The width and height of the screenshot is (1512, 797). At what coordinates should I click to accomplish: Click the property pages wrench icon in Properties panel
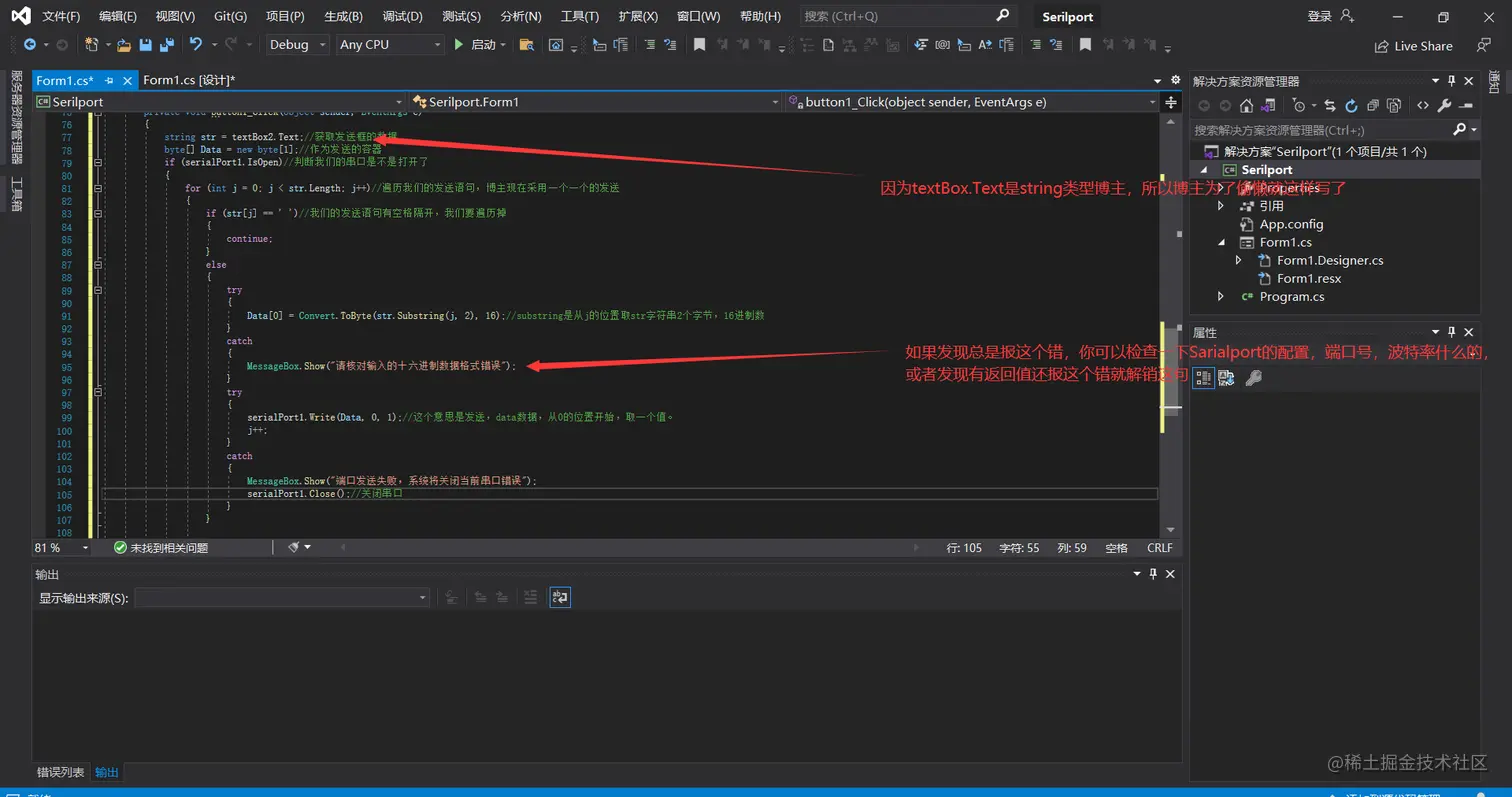coord(1252,378)
